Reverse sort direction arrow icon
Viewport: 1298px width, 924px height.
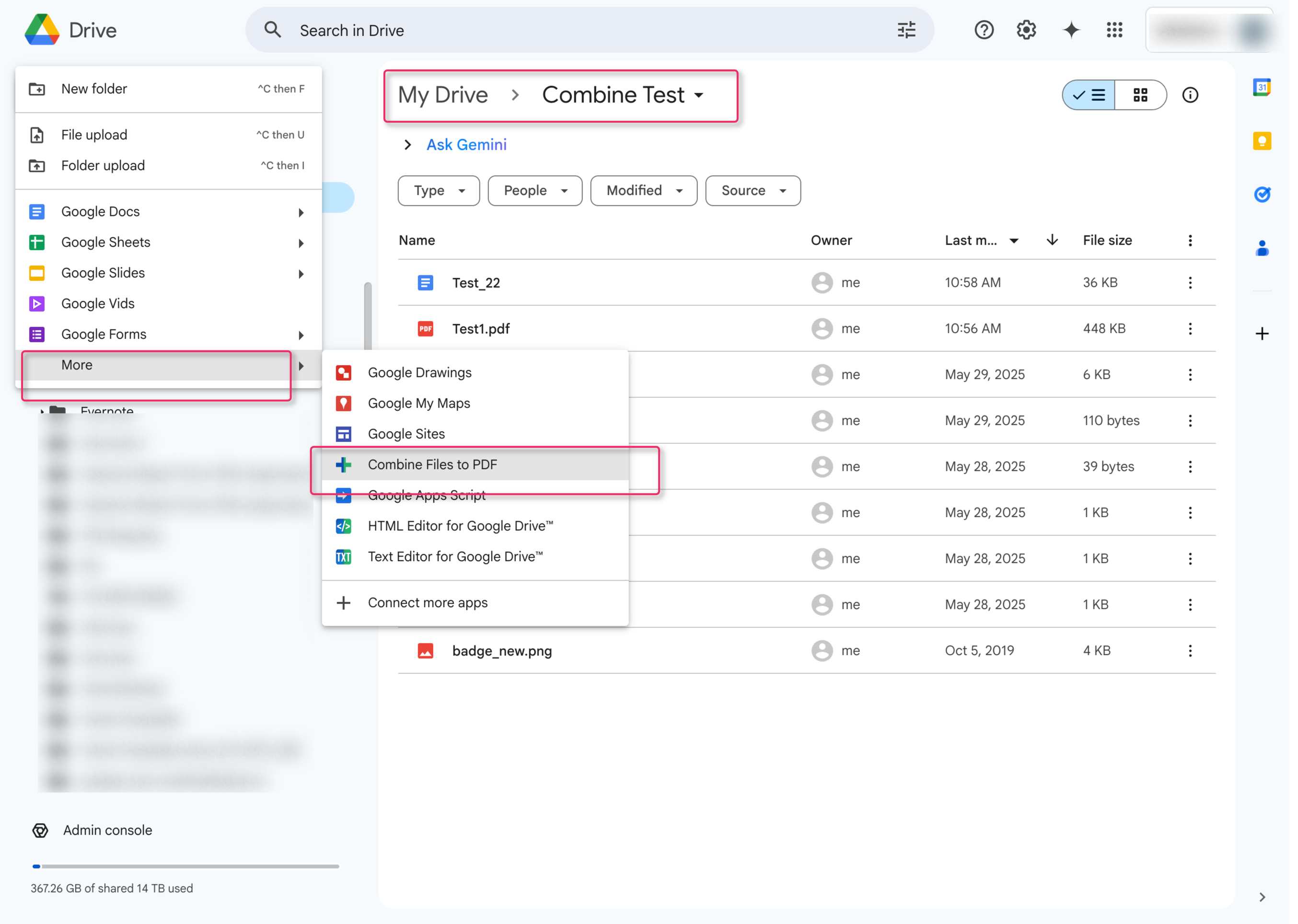1052,240
